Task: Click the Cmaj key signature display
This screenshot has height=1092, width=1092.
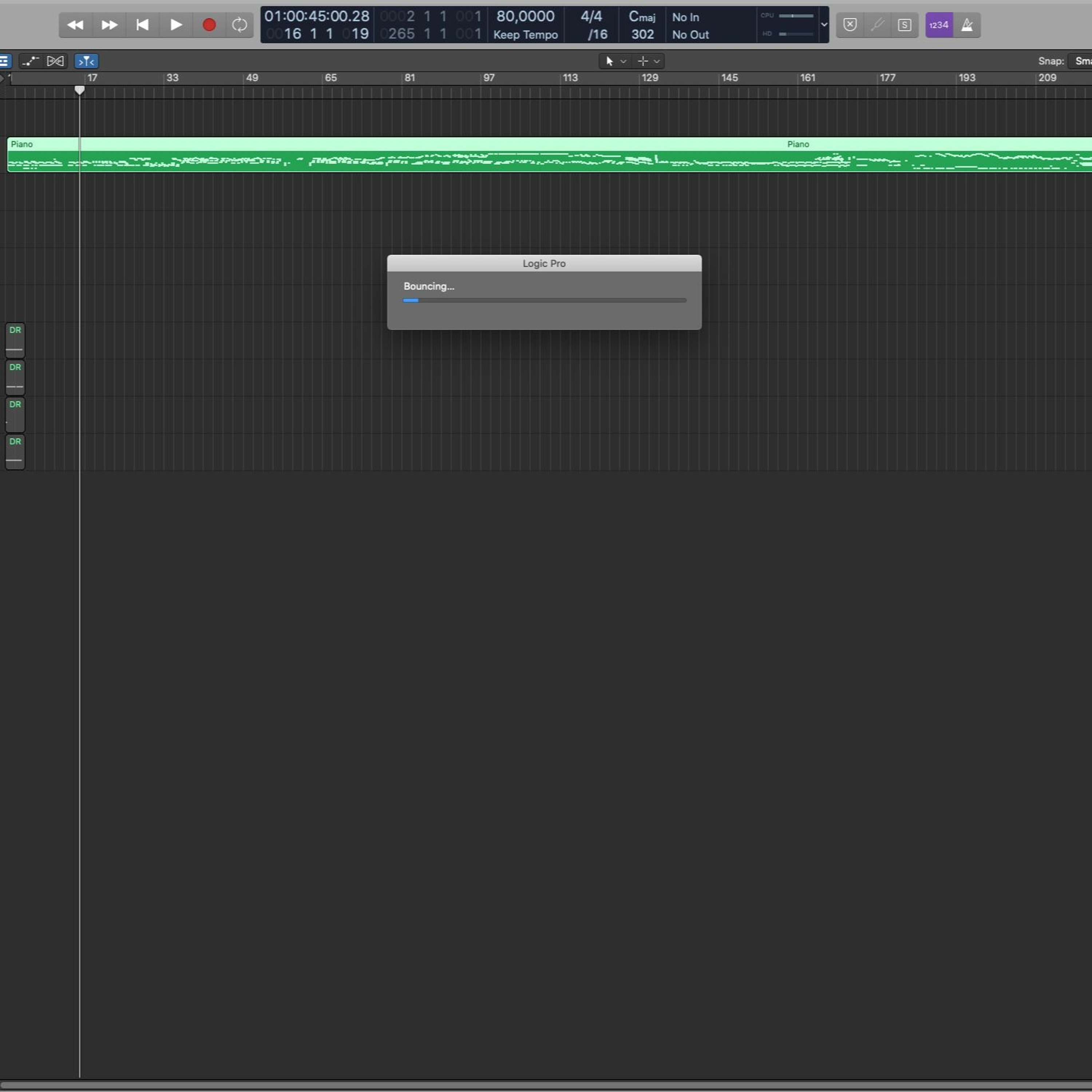Action: coord(642,17)
